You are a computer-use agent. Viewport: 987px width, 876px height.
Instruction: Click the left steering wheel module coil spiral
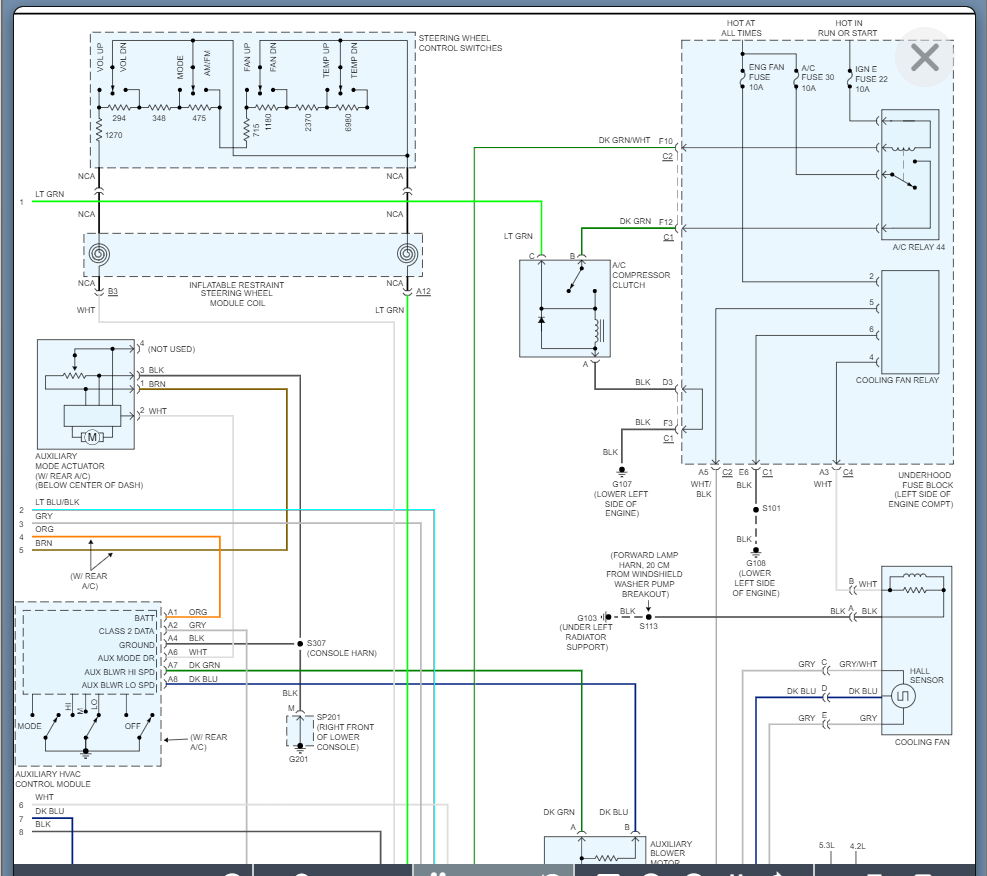pos(98,254)
